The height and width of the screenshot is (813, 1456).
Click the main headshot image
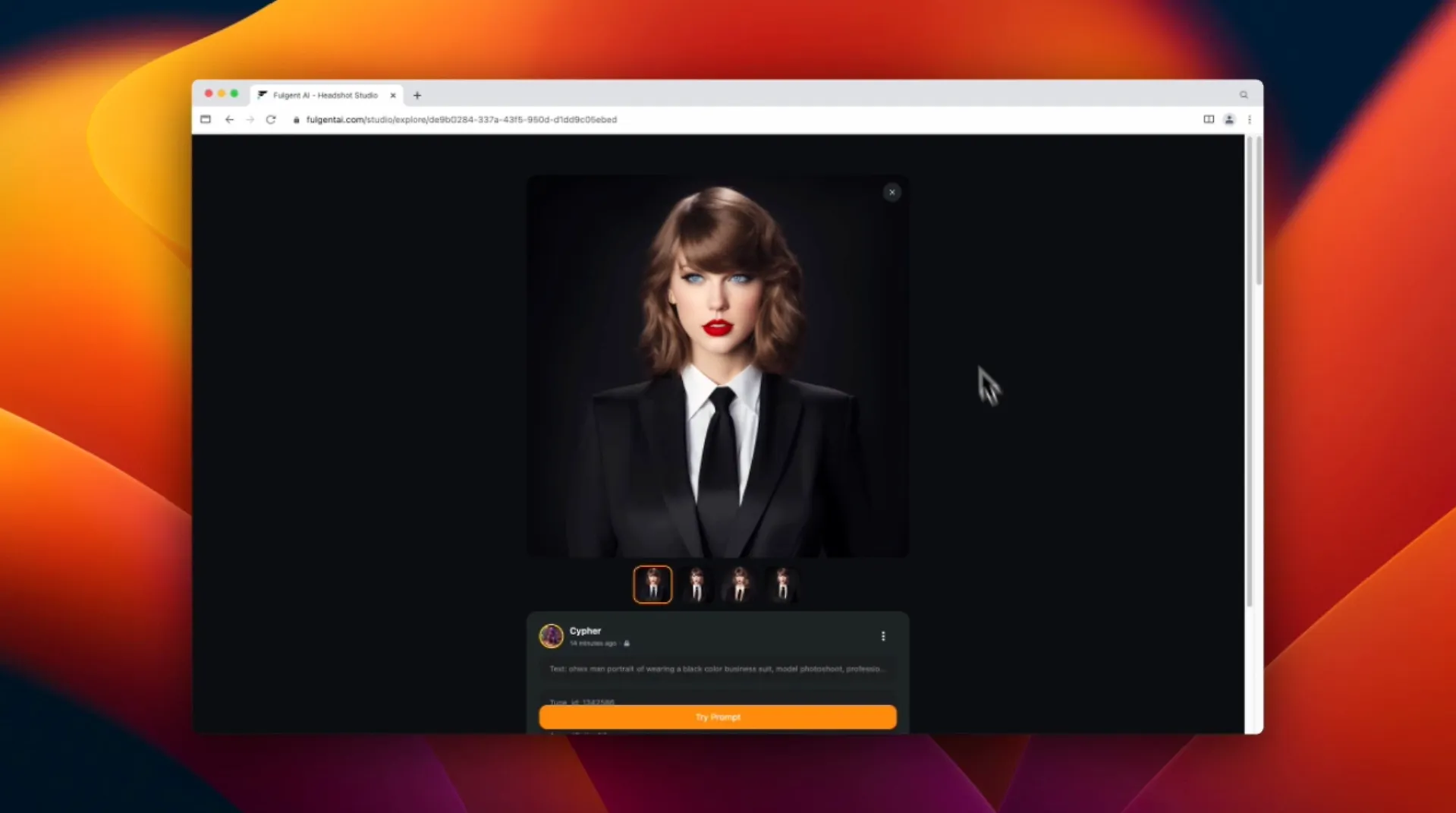[x=718, y=367]
